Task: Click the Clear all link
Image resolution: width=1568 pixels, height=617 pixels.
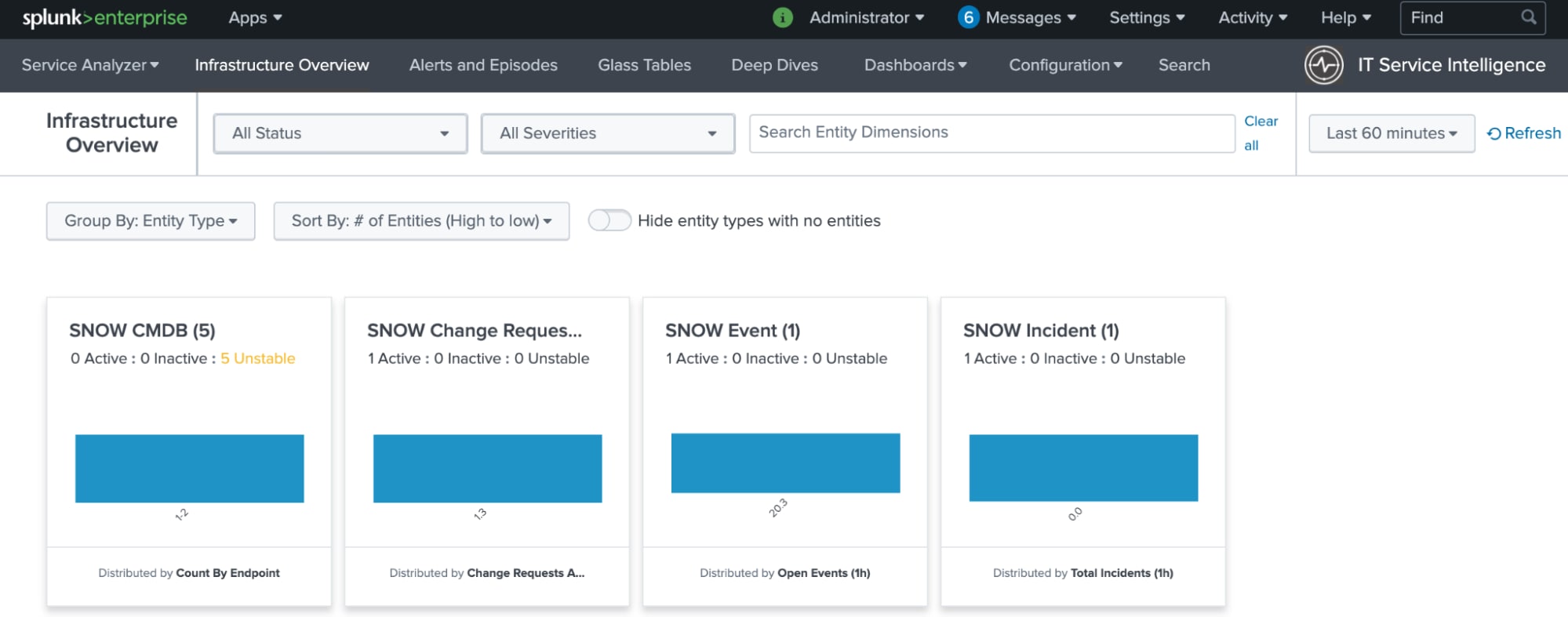Action: tap(1261, 133)
